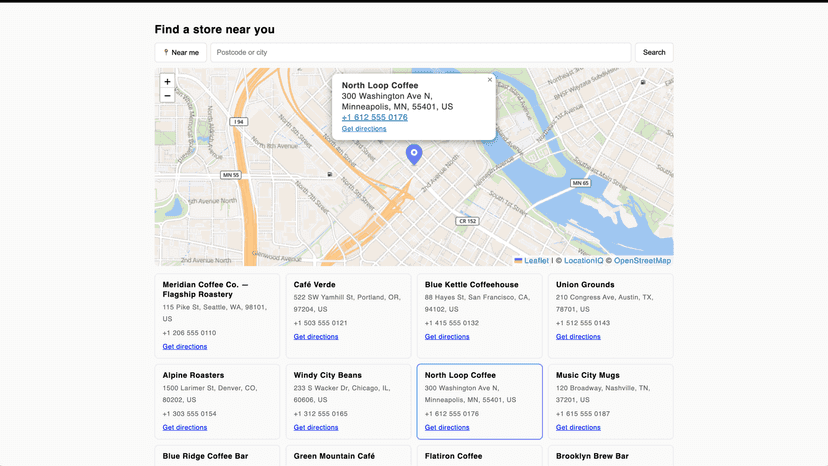828x466 pixels.
Task: Select the Blue Ridge Coffee Bar card
Action: click(x=217, y=455)
